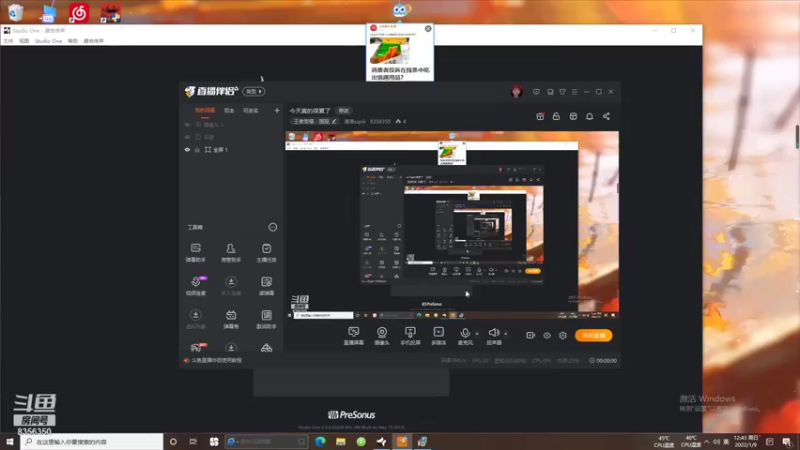Open Recycle Bin desktop icon
The image size is (800, 450).
pyautogui.click(x=15, y=12)
